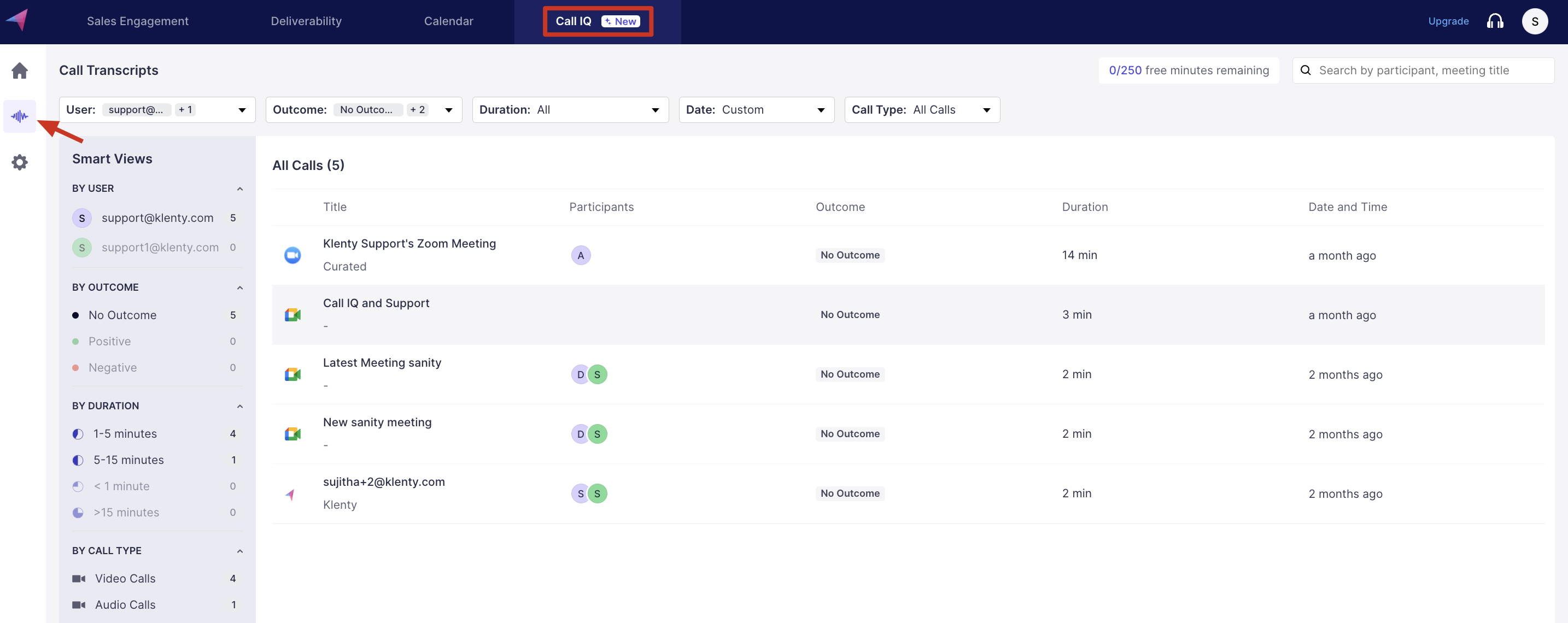Screen dimensions: 1568x623
Task: Select the call waveform sidebar icon
Action: pos(20,116)
